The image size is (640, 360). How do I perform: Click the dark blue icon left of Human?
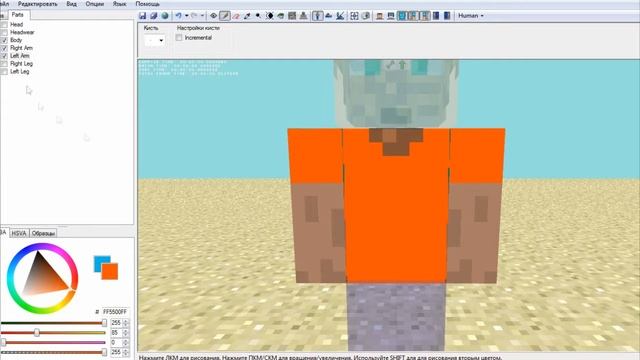pyautogui.click(x=447, y=16)
